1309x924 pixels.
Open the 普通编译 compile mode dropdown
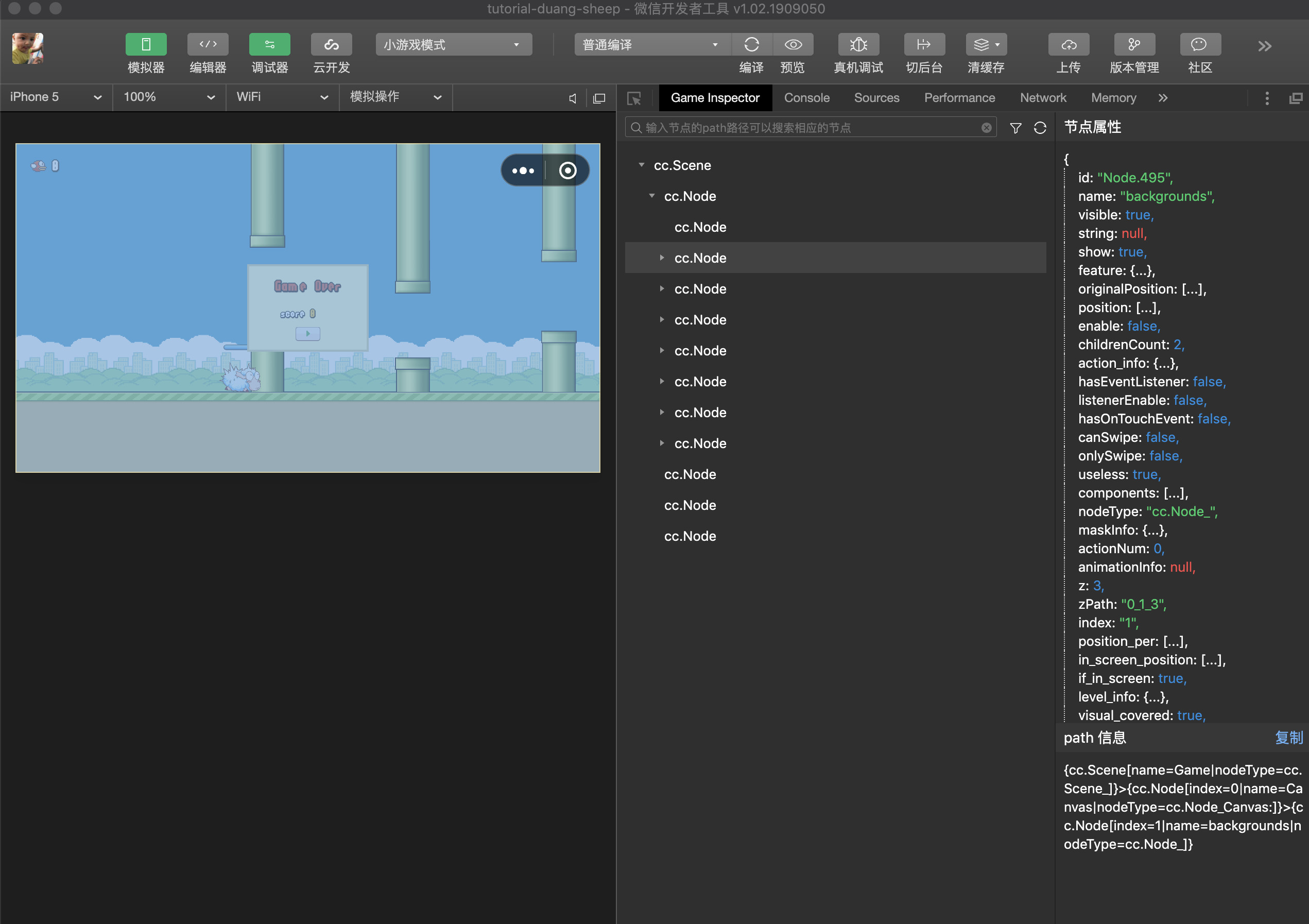pyautogui.click(x=652, y=44)
